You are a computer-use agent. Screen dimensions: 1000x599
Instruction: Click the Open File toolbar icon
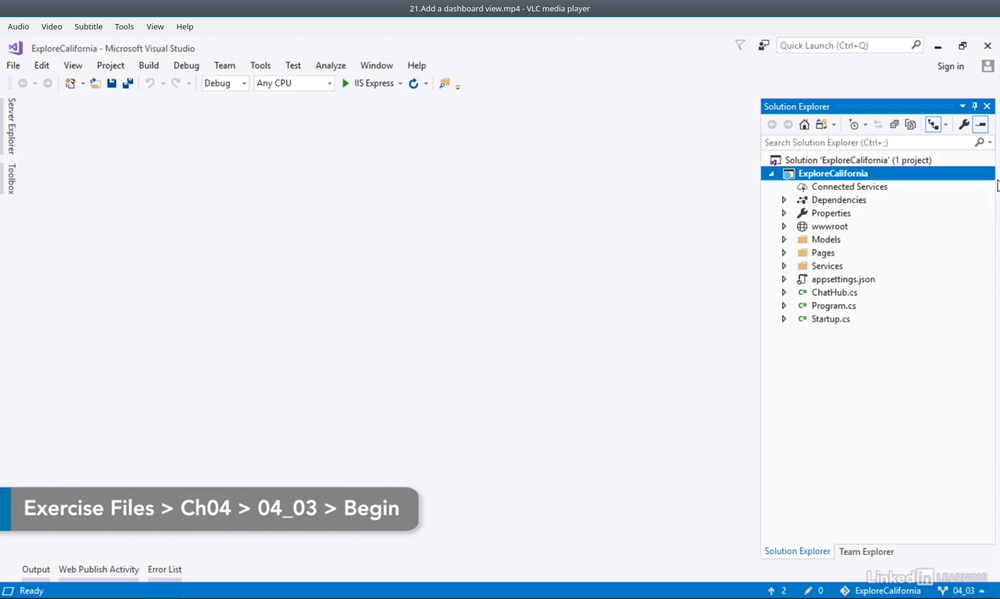pos(95,84)
